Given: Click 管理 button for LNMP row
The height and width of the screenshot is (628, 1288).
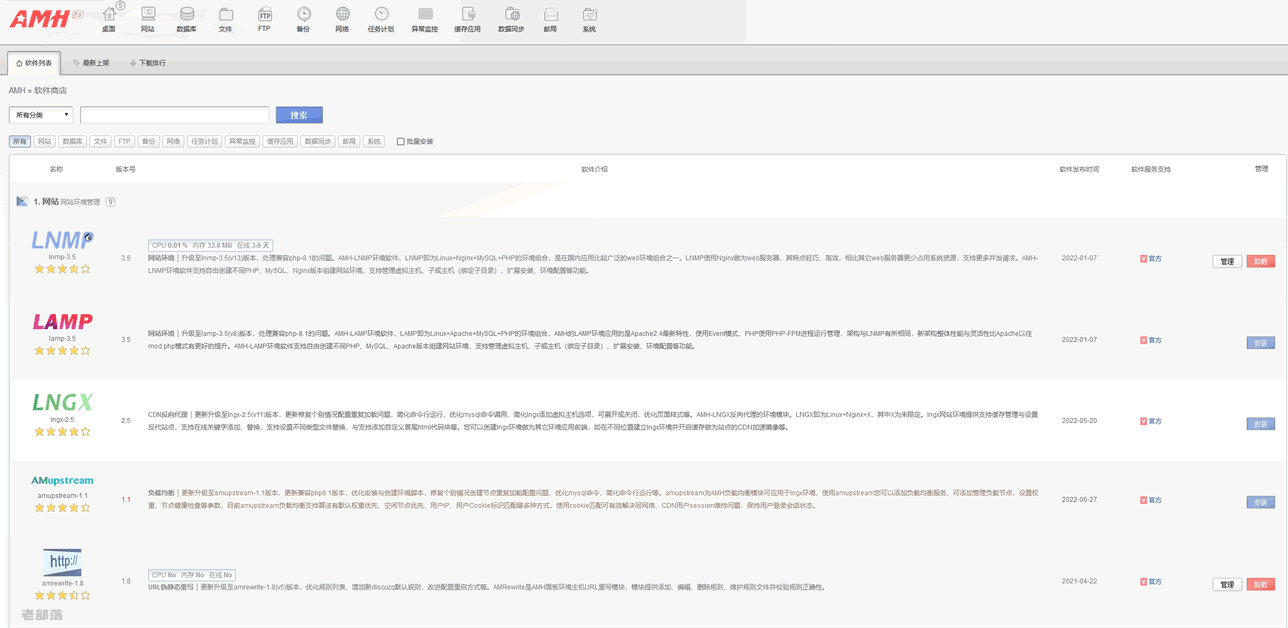Looking at the screenshot, I should pos(1227,261).
